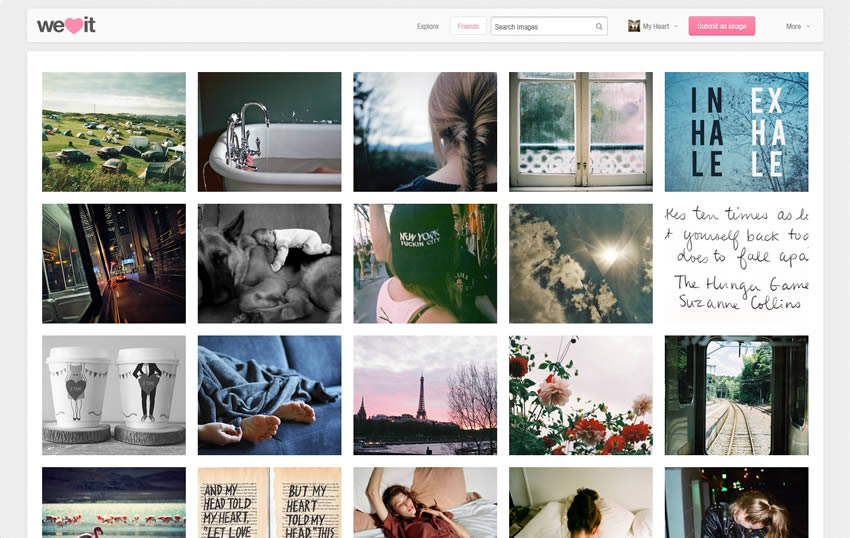Click the search magnifier icon
This screenshot has height=538, width=850.
[x=599, y=26]
